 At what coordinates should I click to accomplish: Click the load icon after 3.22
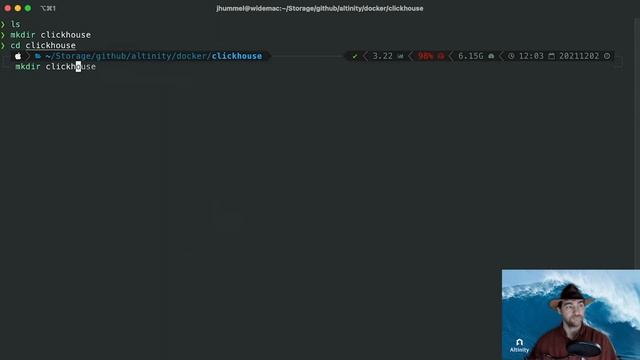click(x=400, y=56)
